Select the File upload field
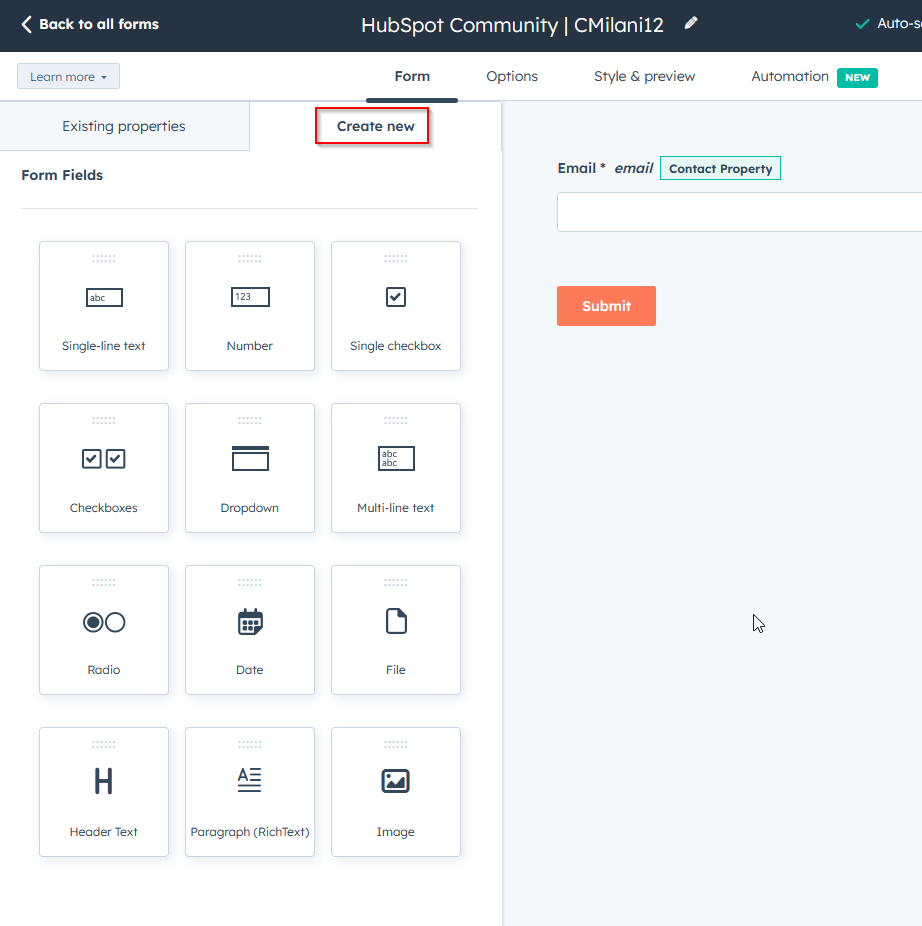922x926 pixels. tap(395, 630)
